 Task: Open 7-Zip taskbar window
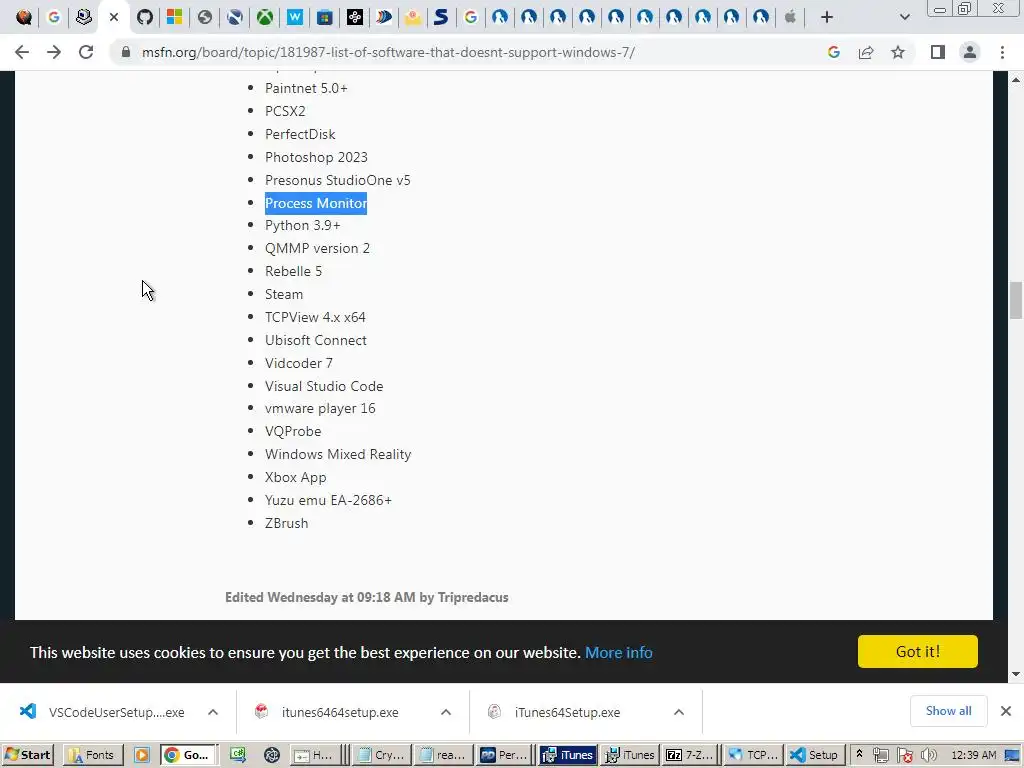690,755
